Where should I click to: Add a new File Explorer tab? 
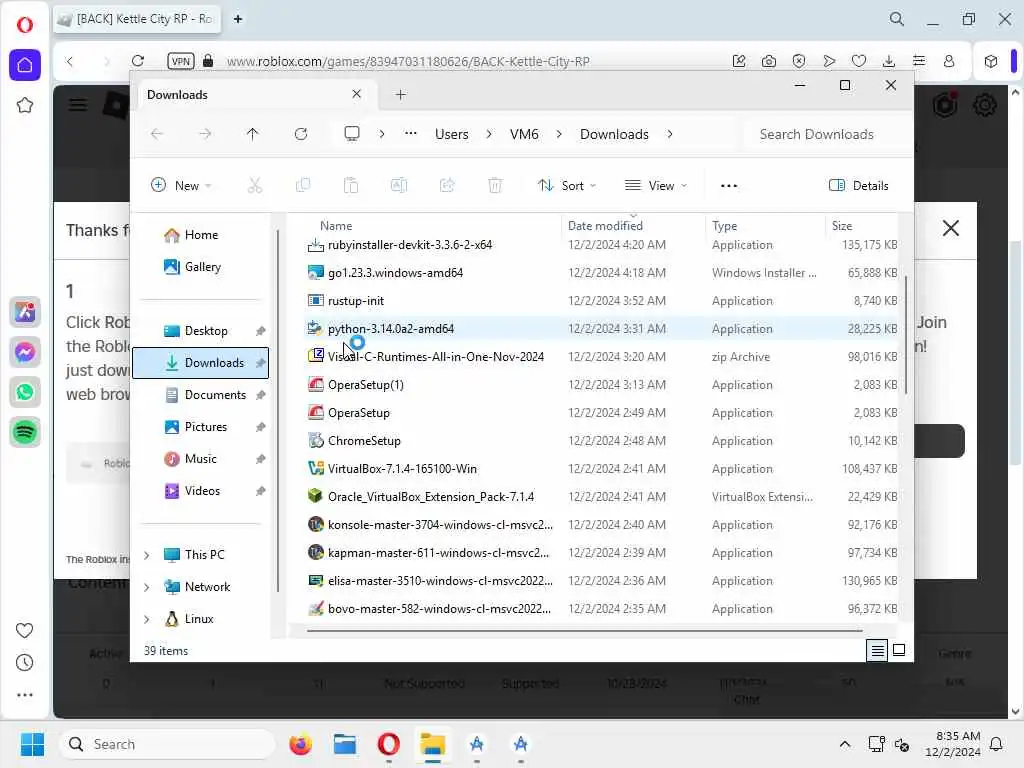pyautogui.click(x=400, y=95)
